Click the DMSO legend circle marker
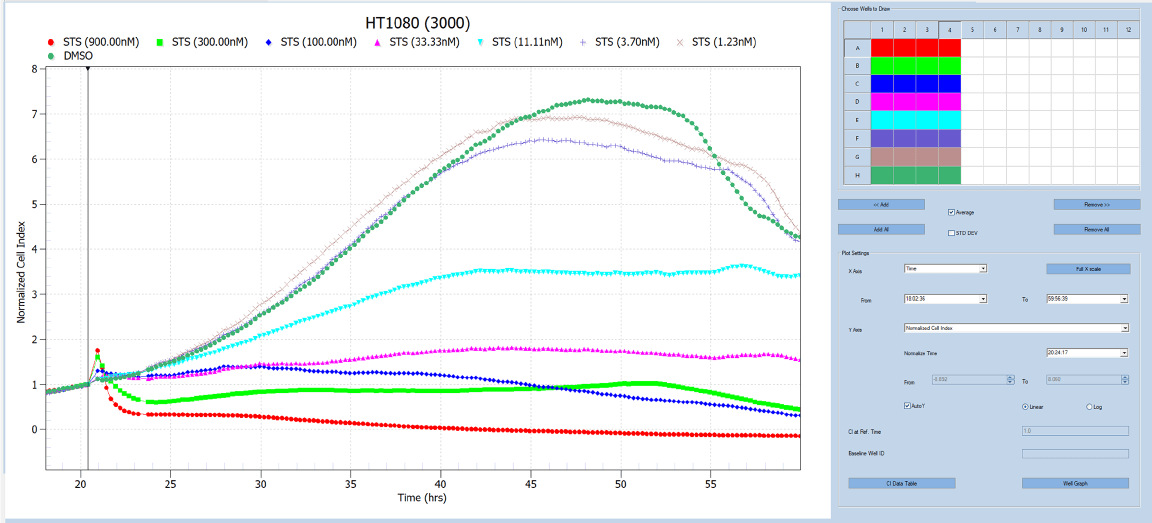Screen dimensions: 1152x523 (x=50, y=57)
